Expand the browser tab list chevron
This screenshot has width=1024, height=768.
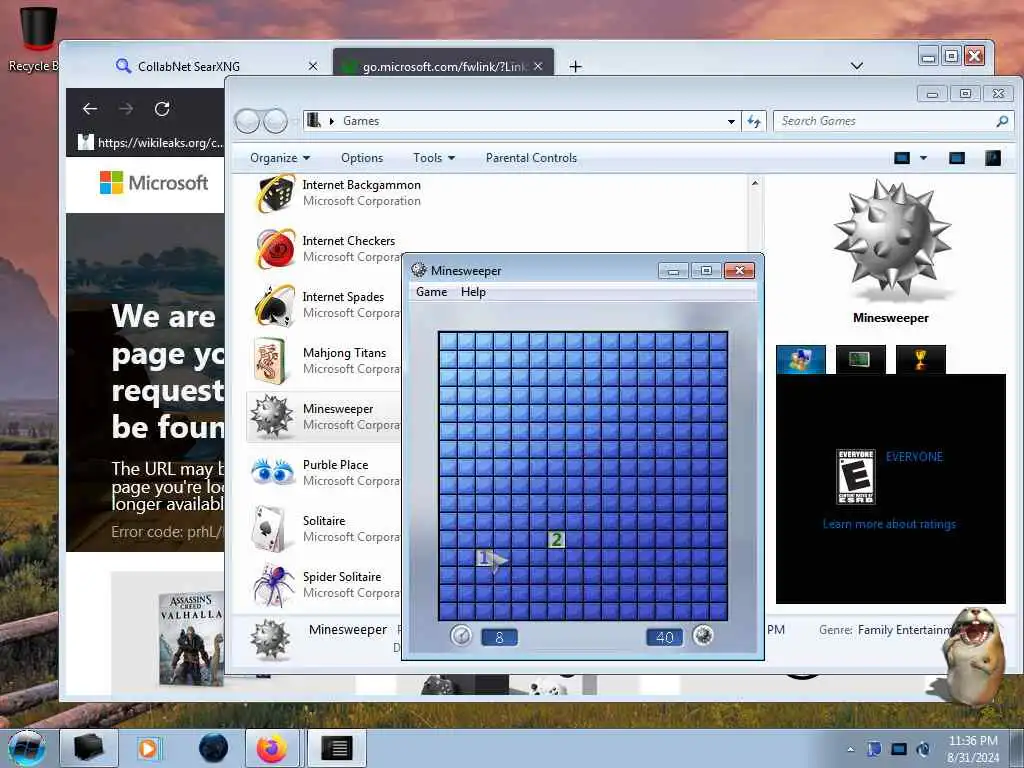857,66
